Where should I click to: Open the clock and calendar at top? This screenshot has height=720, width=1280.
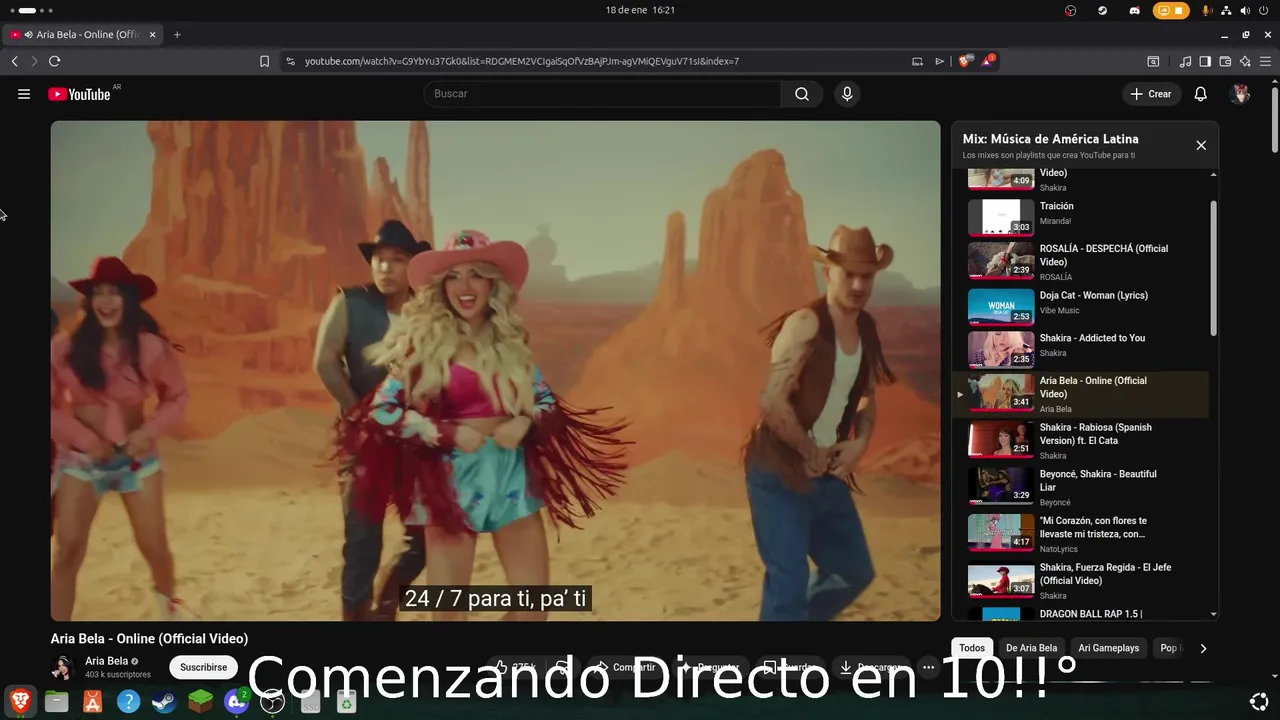pos(640,10)
